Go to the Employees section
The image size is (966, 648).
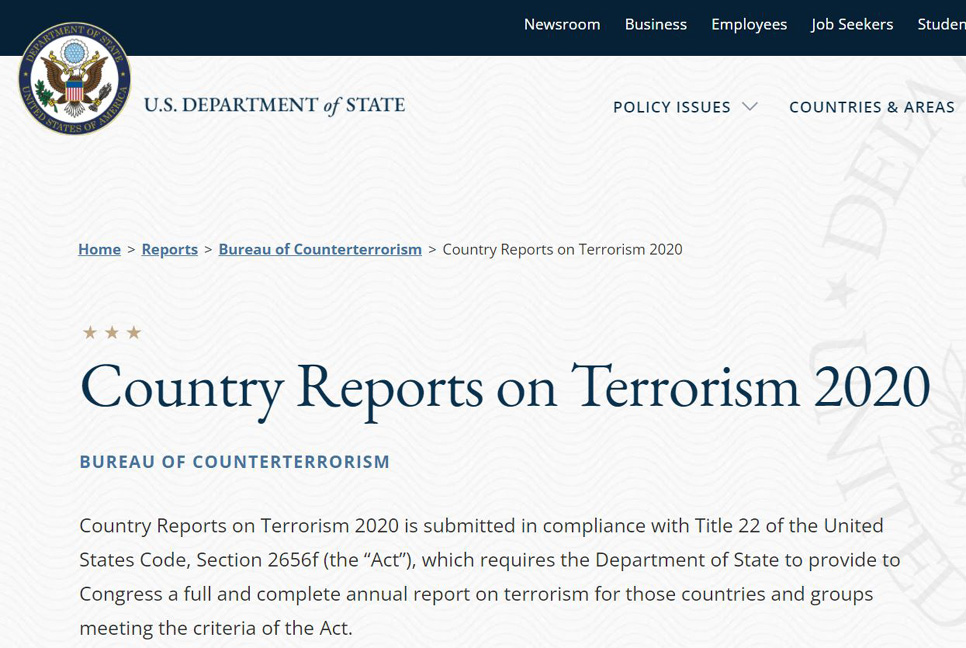pos(749,25)
